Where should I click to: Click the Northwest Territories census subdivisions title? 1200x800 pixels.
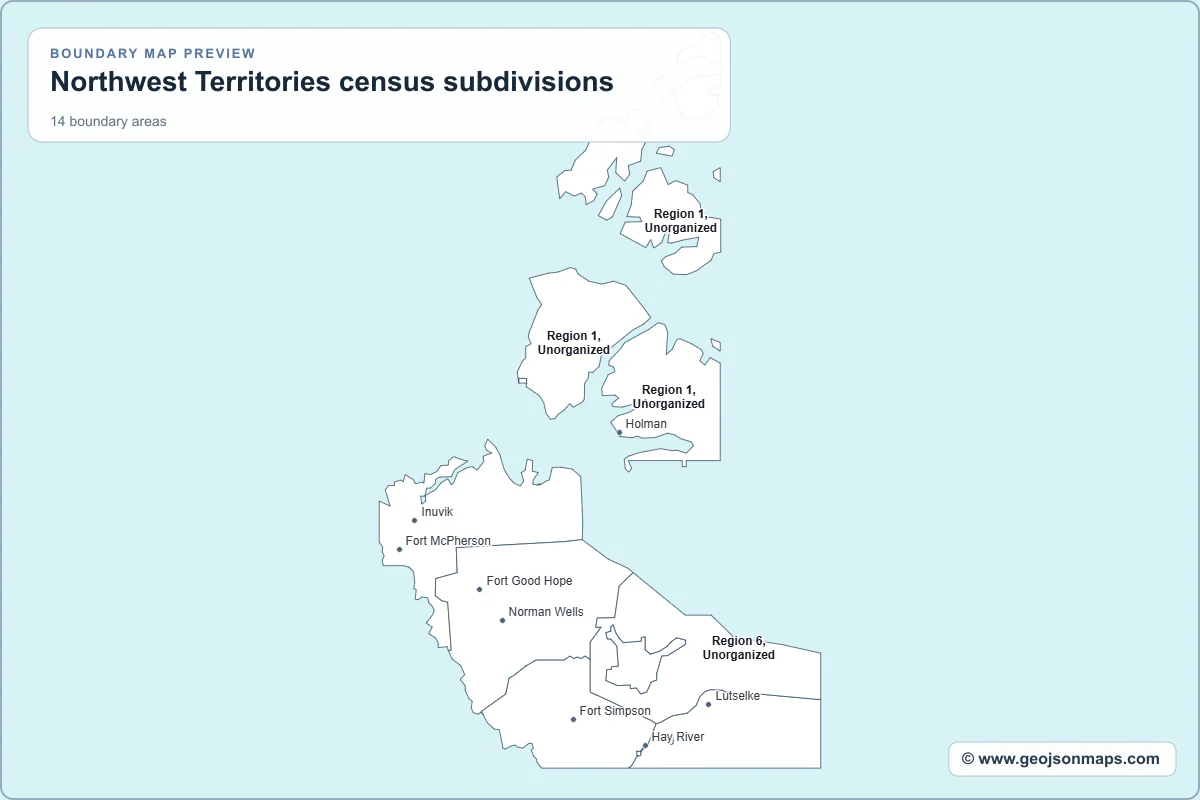pos(332,81)
